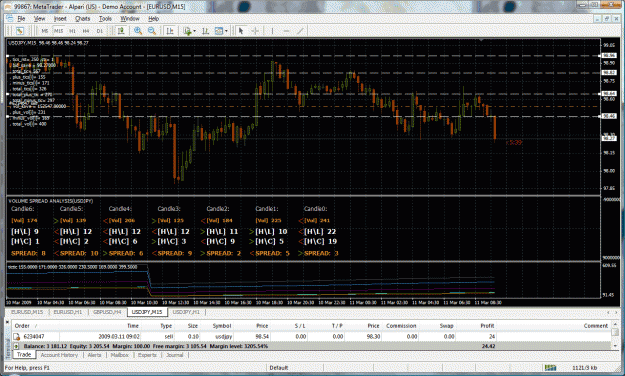Select the H1 timeframe button
The image size is (625, 376).
72,31
